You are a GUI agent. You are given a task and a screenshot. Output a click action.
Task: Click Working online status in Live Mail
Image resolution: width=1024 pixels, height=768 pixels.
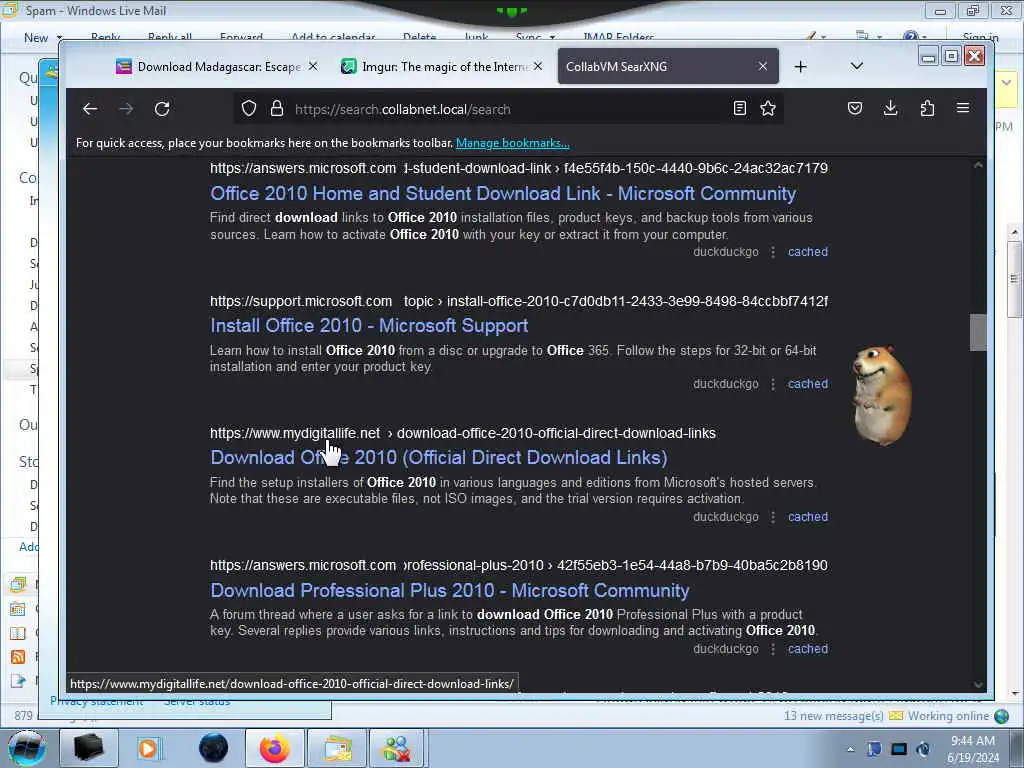pos(948,716)
